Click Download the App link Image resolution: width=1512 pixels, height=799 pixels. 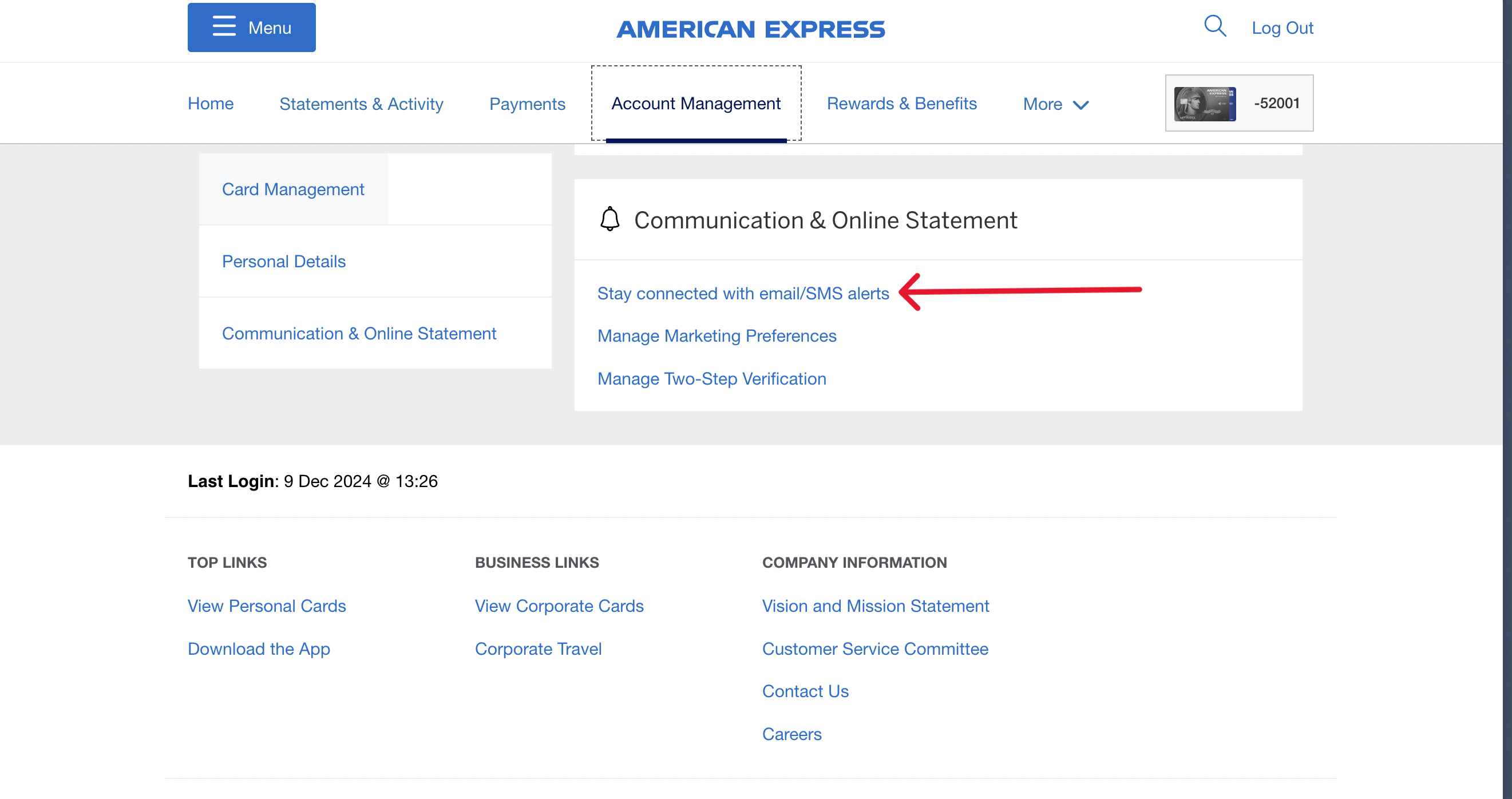(x=258, y=648)
